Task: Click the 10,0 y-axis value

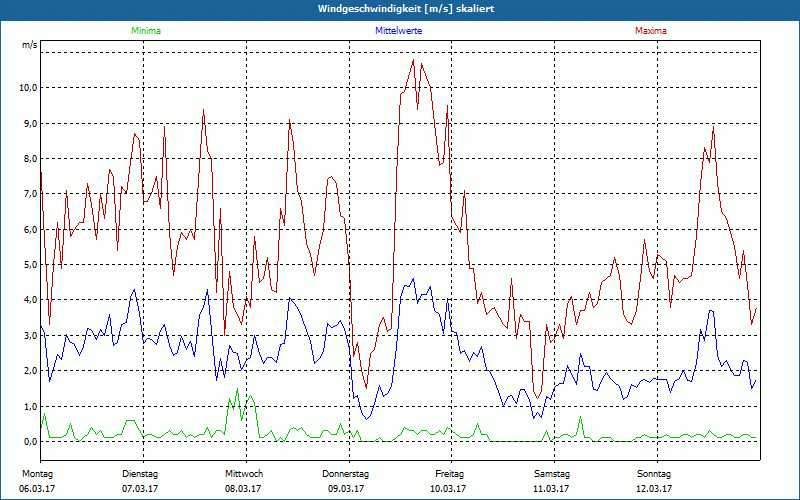Action: pyautogui.click(x=28, y=88)
